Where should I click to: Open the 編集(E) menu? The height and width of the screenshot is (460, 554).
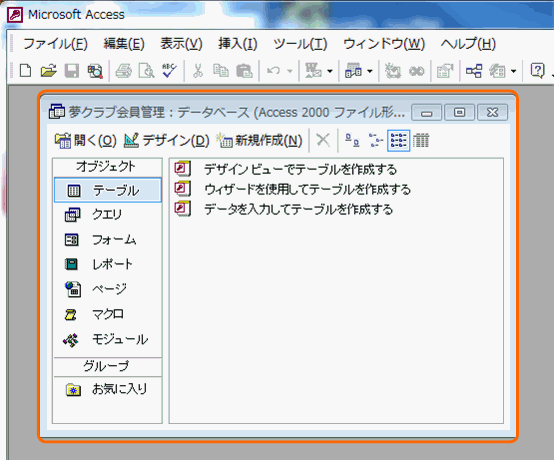124,44
